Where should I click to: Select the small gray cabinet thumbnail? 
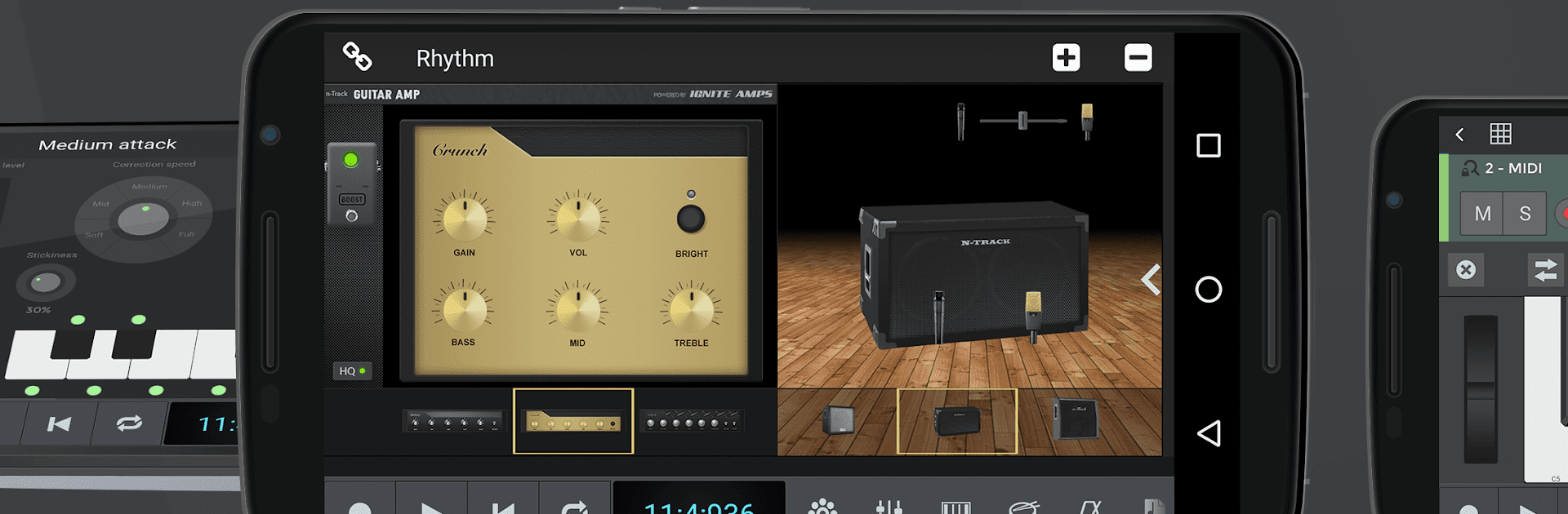839,421
